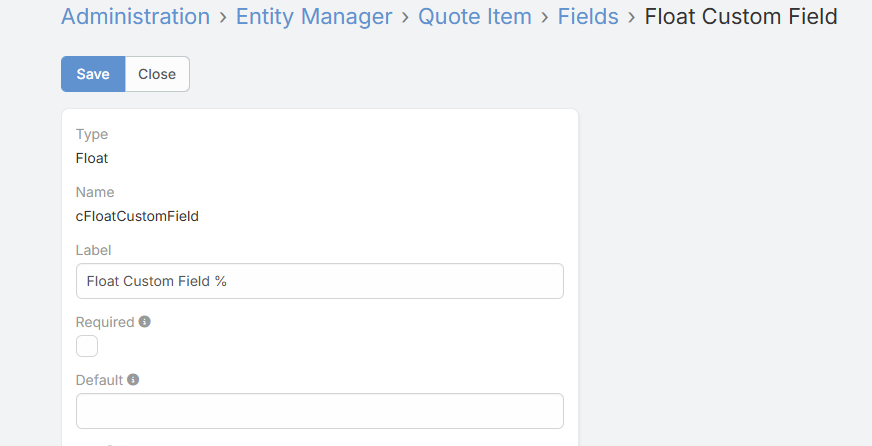Return to the Fields breadcrumb link
The height and width of the screenshot is (446, 872).
588,16
